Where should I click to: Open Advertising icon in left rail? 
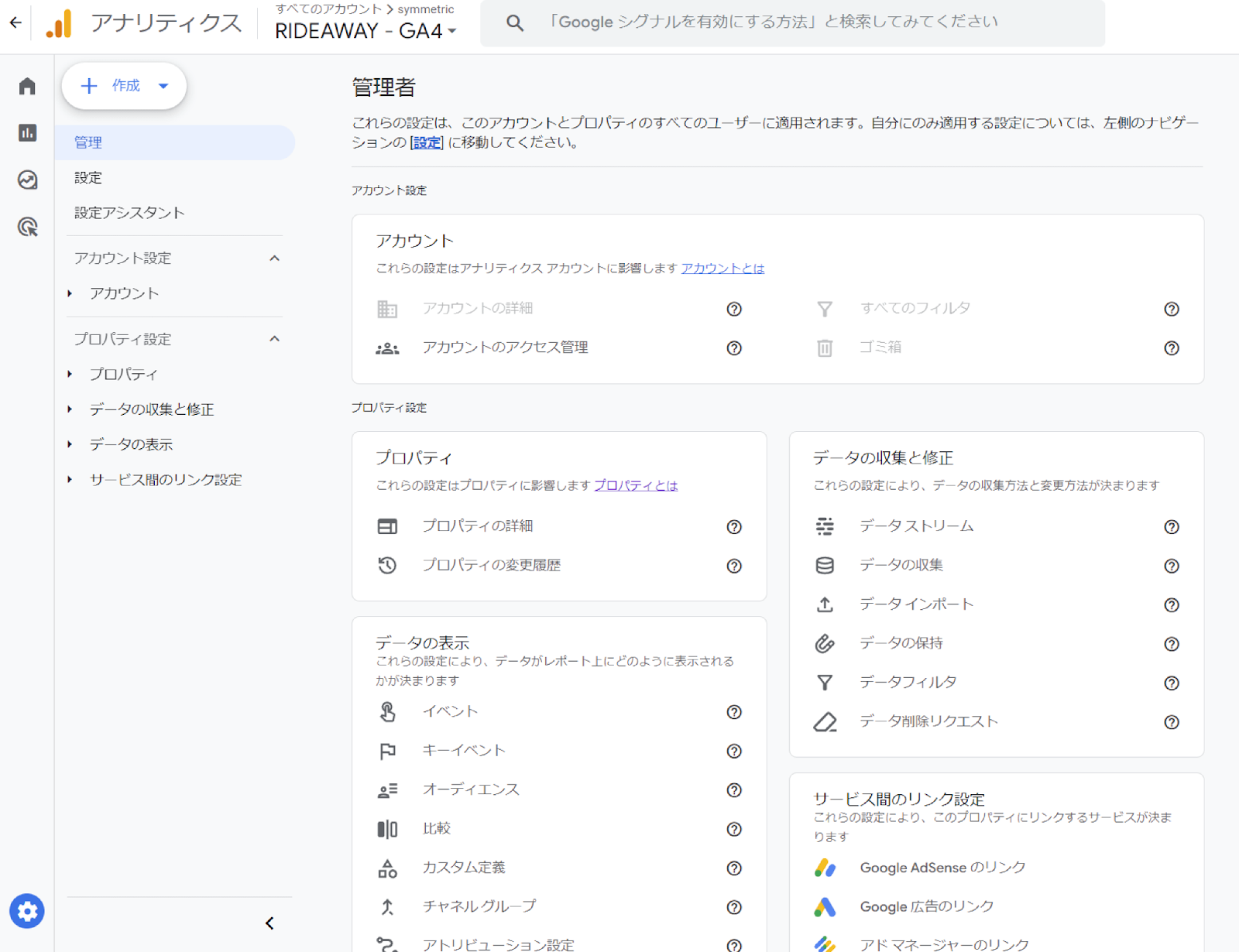click(27, 227)
